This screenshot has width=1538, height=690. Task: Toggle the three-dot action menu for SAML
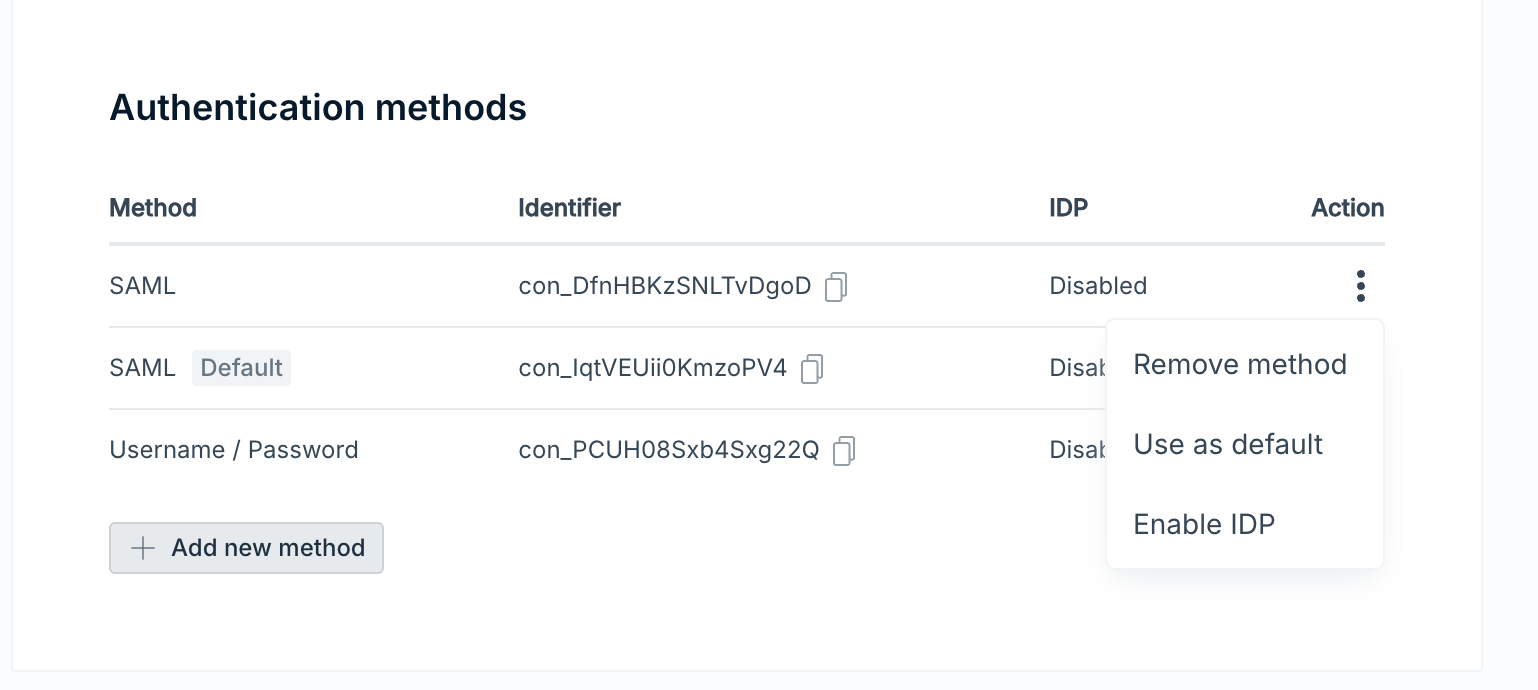click(x=1360, y=286)
